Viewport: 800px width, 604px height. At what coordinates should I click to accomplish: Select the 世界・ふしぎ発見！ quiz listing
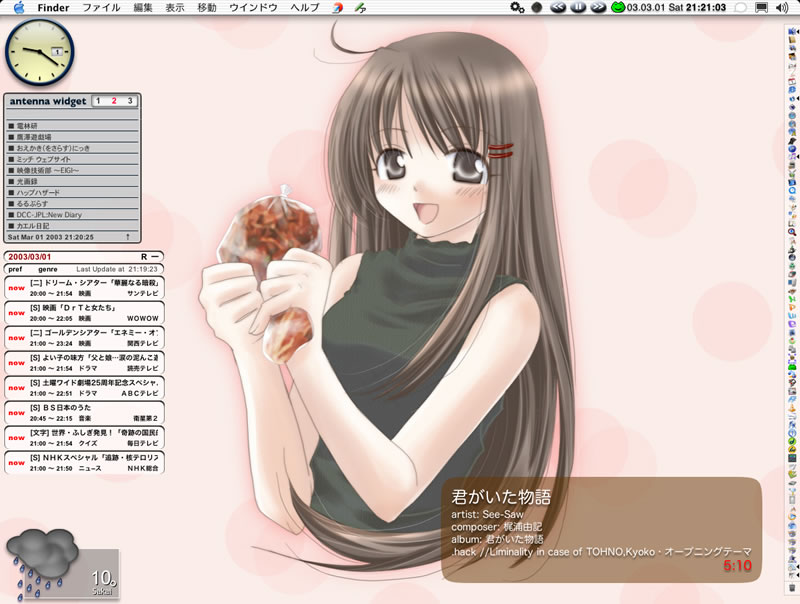(x=84, y=438)
